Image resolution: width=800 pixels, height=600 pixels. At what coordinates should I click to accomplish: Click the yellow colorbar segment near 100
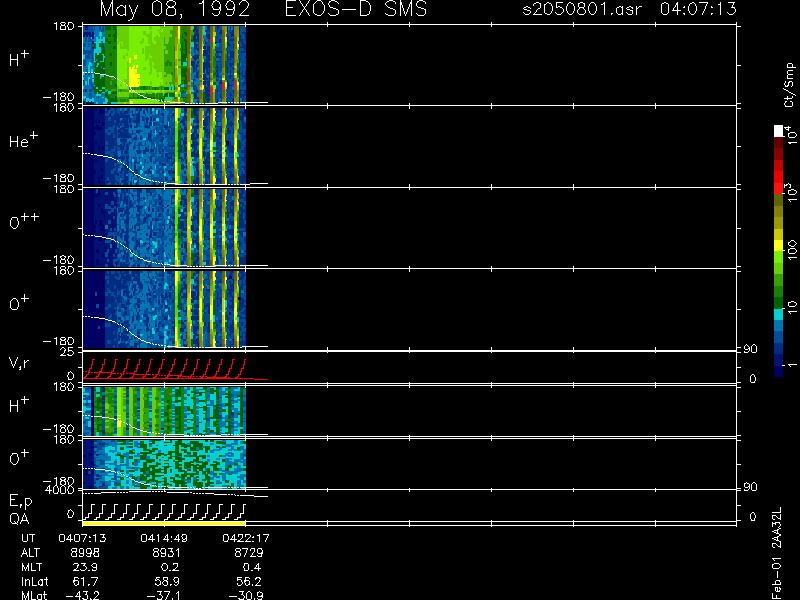(x=779, y=246)
